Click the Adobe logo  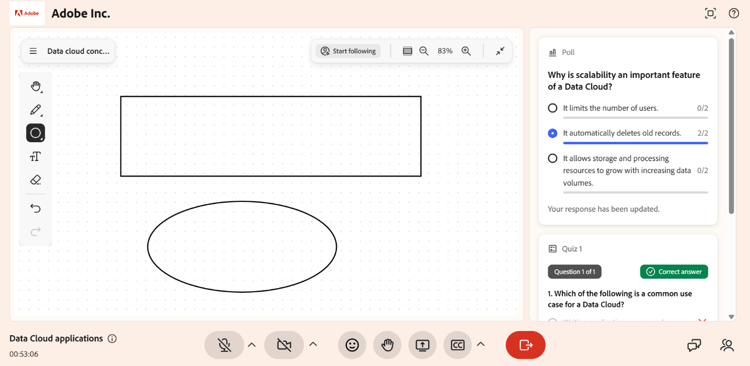(x=27, y=13)
